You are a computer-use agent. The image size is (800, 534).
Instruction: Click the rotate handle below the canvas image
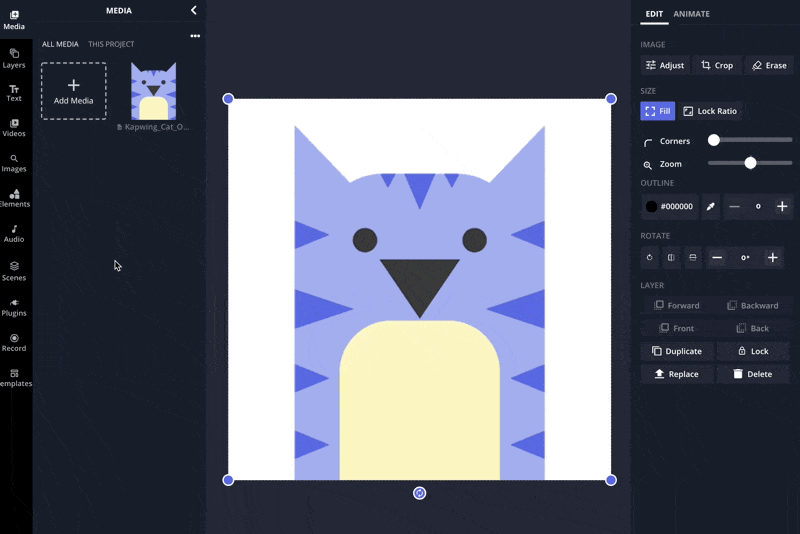[x=419, y=493]
